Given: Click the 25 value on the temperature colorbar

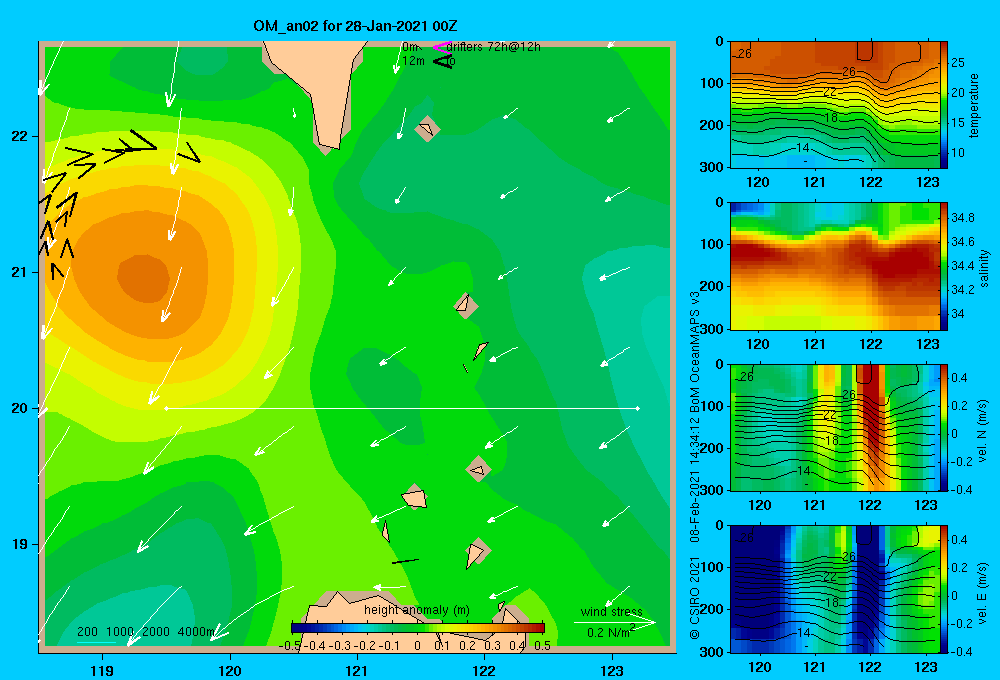Looking at the screenshot, I should [x=958, y=63].
